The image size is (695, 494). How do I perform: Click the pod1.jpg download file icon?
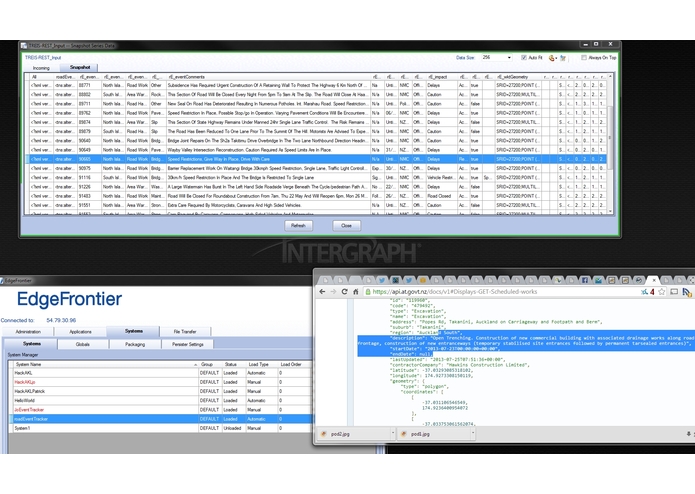[x=403, y=434]
